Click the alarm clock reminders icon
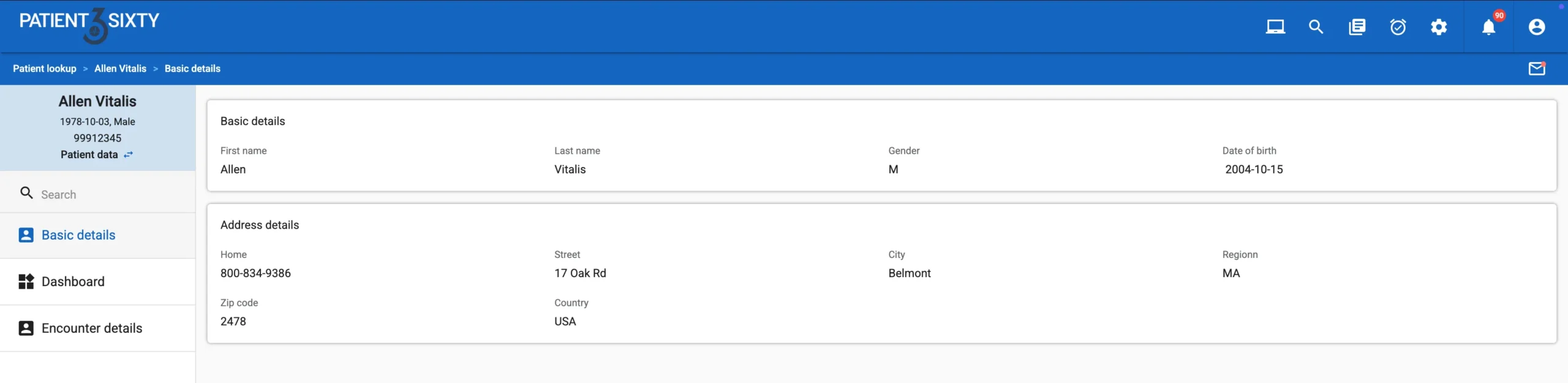1568x383 pixels. (x=1398, y=27)
